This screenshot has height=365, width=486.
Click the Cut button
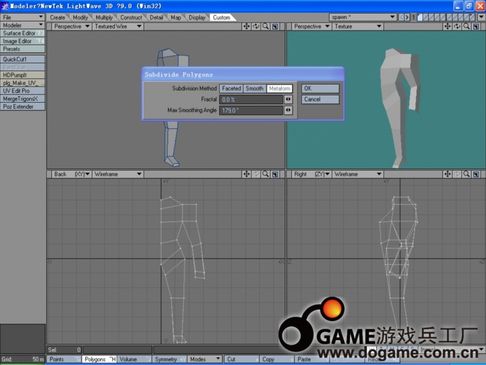(x=242, y=359)
